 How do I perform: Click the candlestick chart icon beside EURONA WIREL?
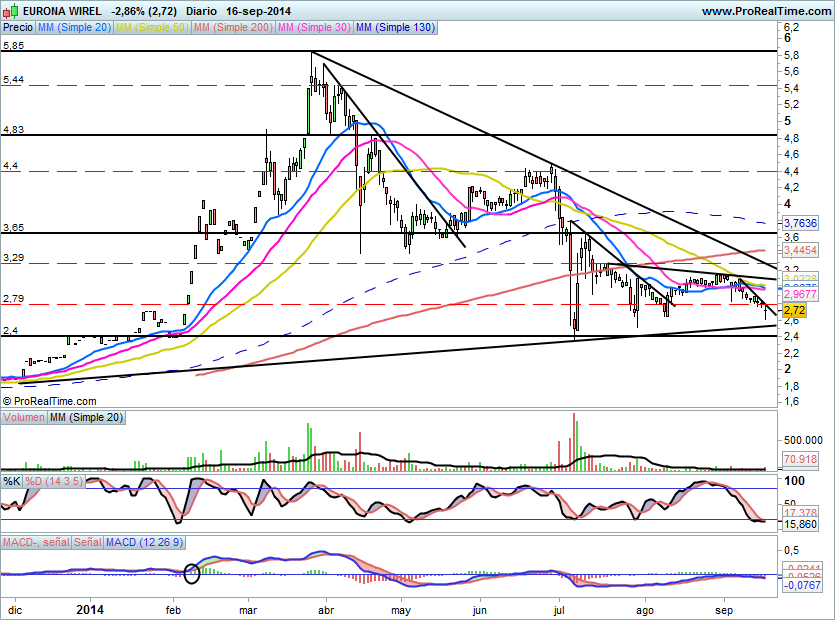[11, 10]
